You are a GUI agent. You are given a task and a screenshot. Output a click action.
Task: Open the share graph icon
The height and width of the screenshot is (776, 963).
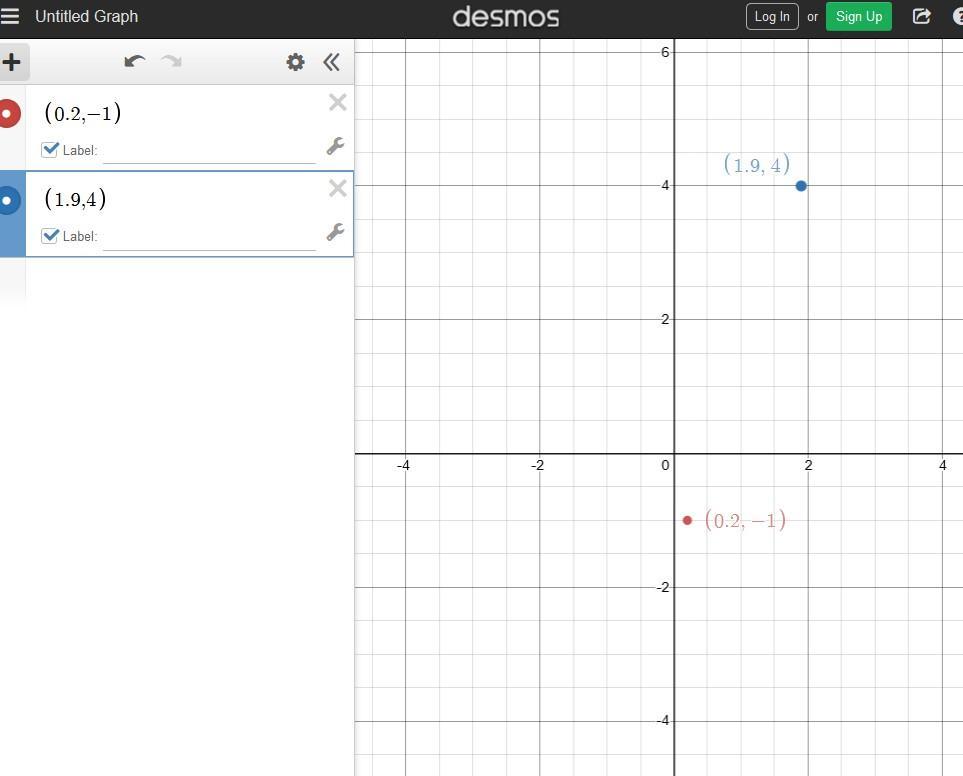921,17
